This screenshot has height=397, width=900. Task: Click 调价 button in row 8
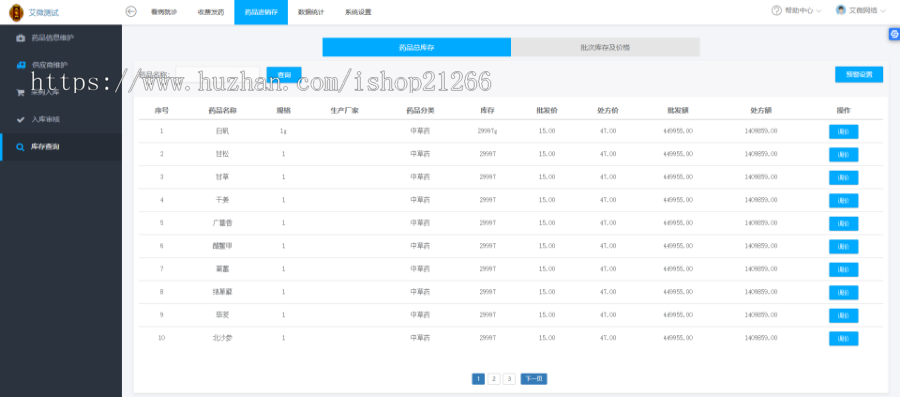coord(843,292)
